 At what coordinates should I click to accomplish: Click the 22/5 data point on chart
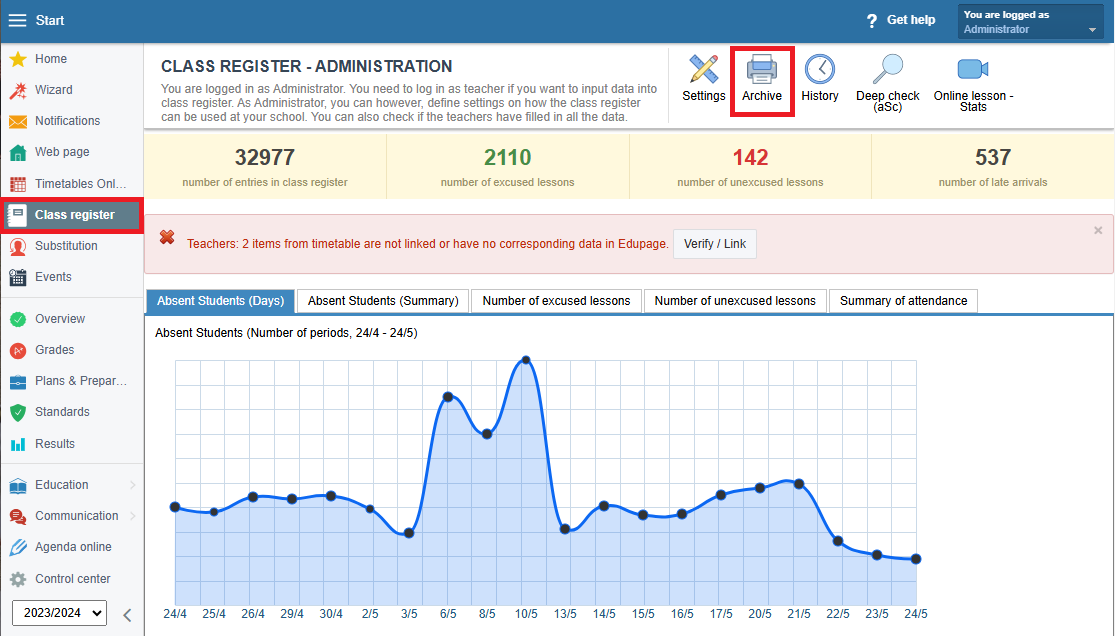[838, 541]
